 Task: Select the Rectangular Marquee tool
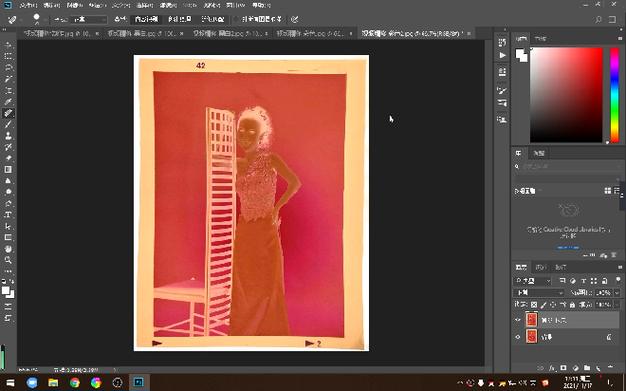(x=8, y=56)
